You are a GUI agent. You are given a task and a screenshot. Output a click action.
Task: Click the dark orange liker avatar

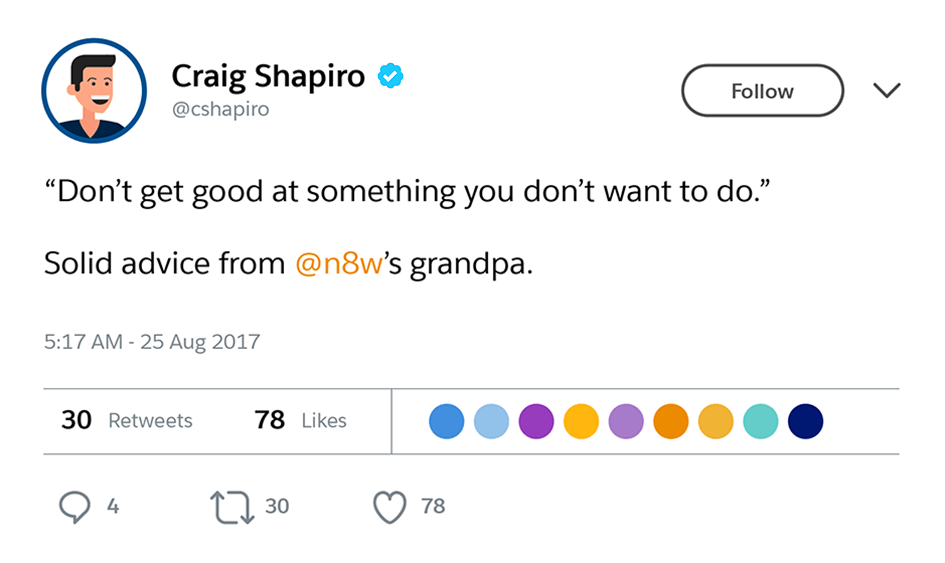coord(671,421)
